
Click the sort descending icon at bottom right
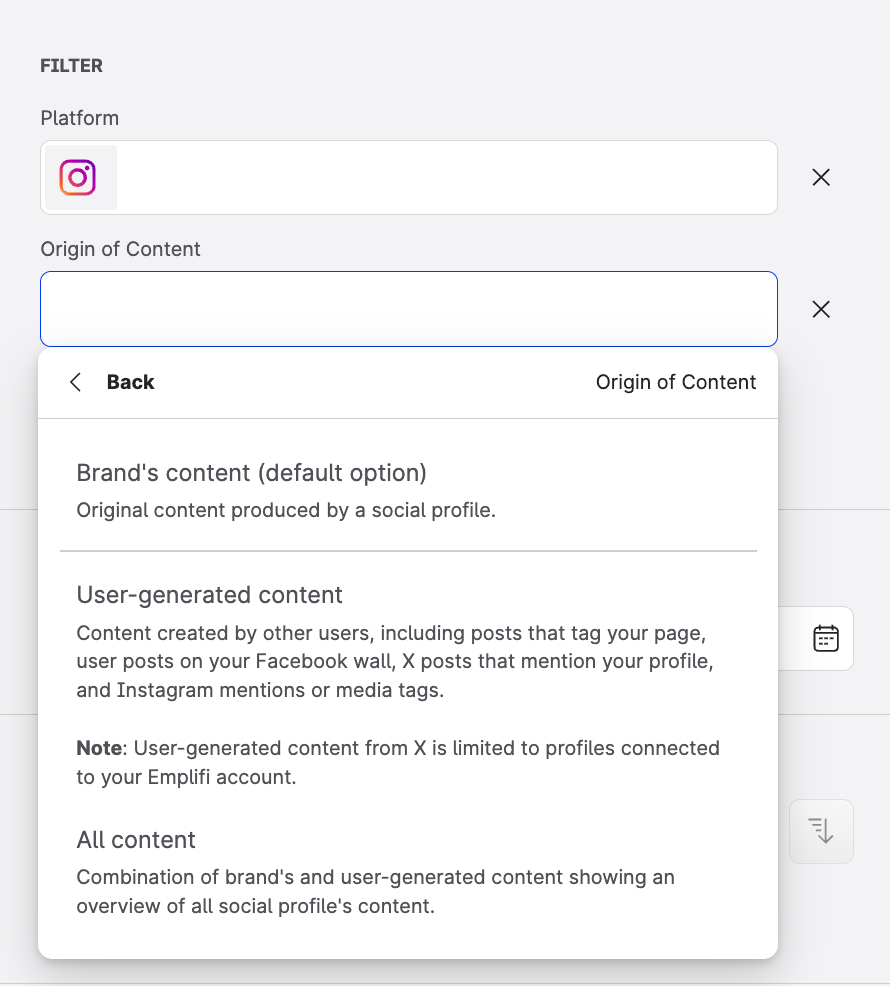(x=821, y=831)
